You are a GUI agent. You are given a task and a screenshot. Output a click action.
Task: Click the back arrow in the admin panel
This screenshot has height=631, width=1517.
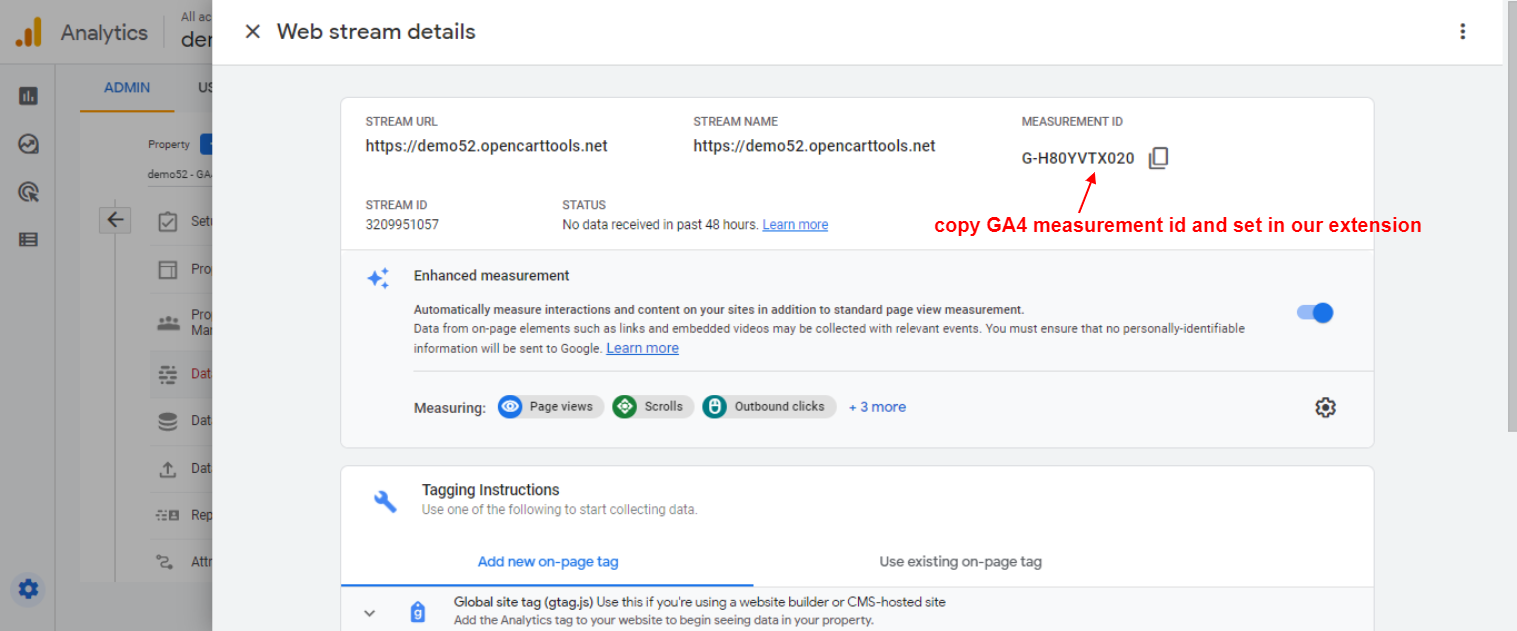116,220
